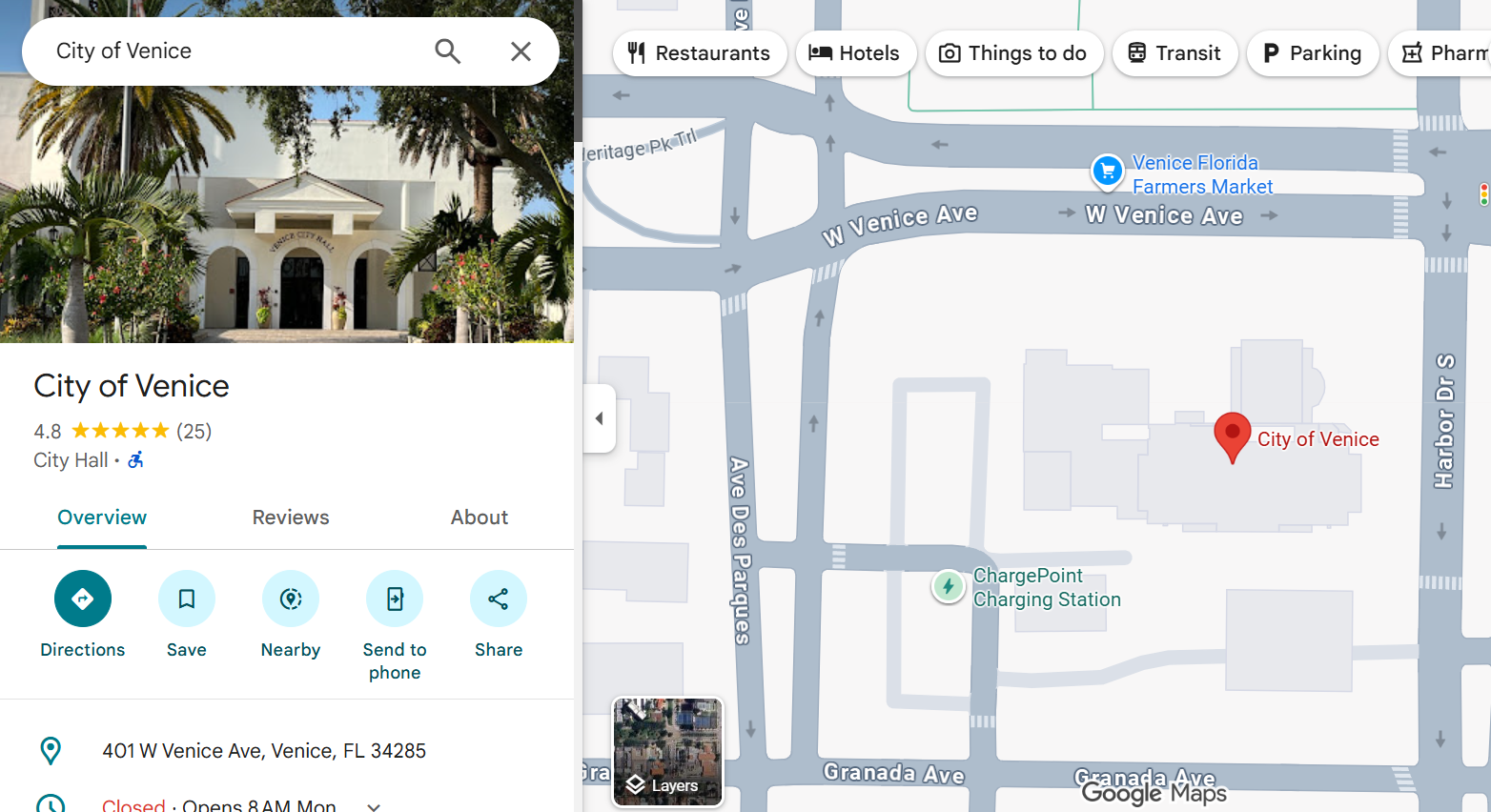This screenshot has height=812, width=1491.
Task: Clear the search with the X icon
Action: point(521,51)
